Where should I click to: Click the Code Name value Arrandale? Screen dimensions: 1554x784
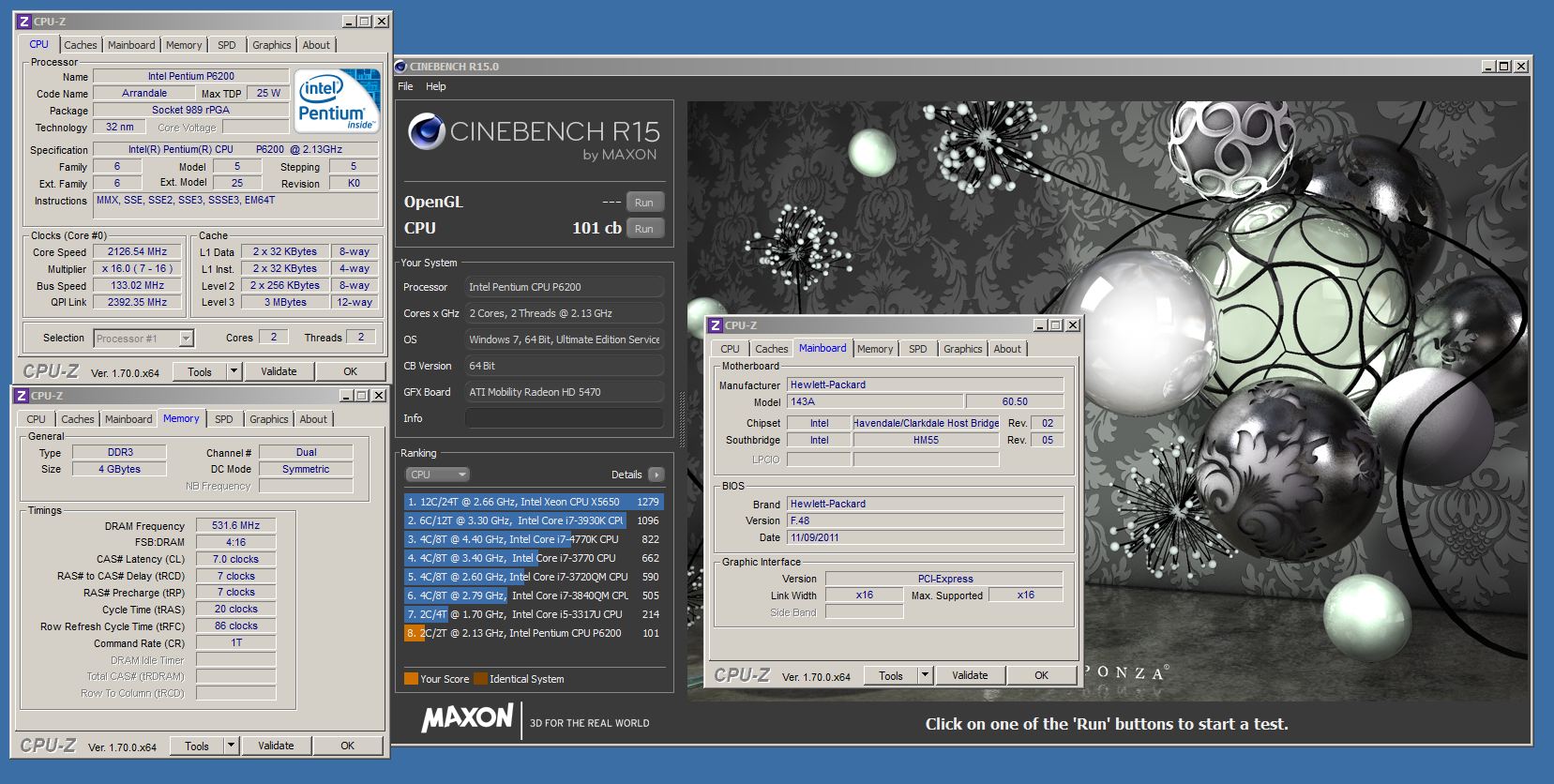coord(144,93)
